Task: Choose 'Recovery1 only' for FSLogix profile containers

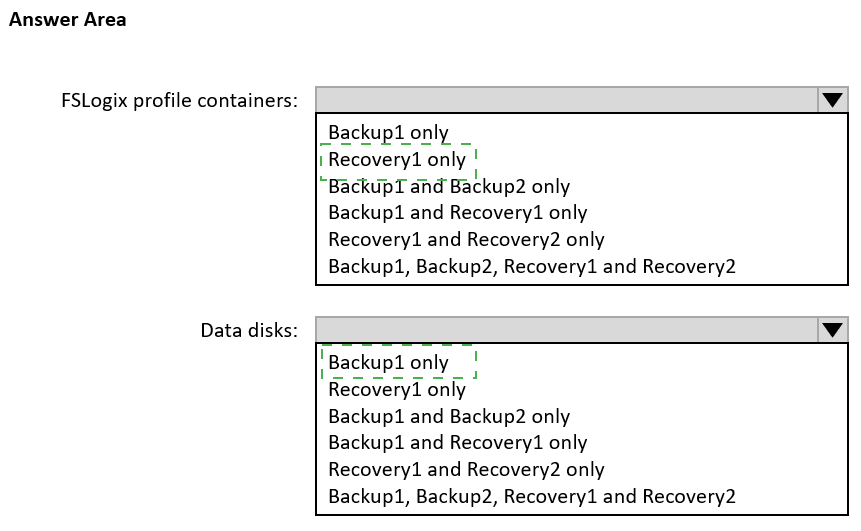Action: pos(397,160)
